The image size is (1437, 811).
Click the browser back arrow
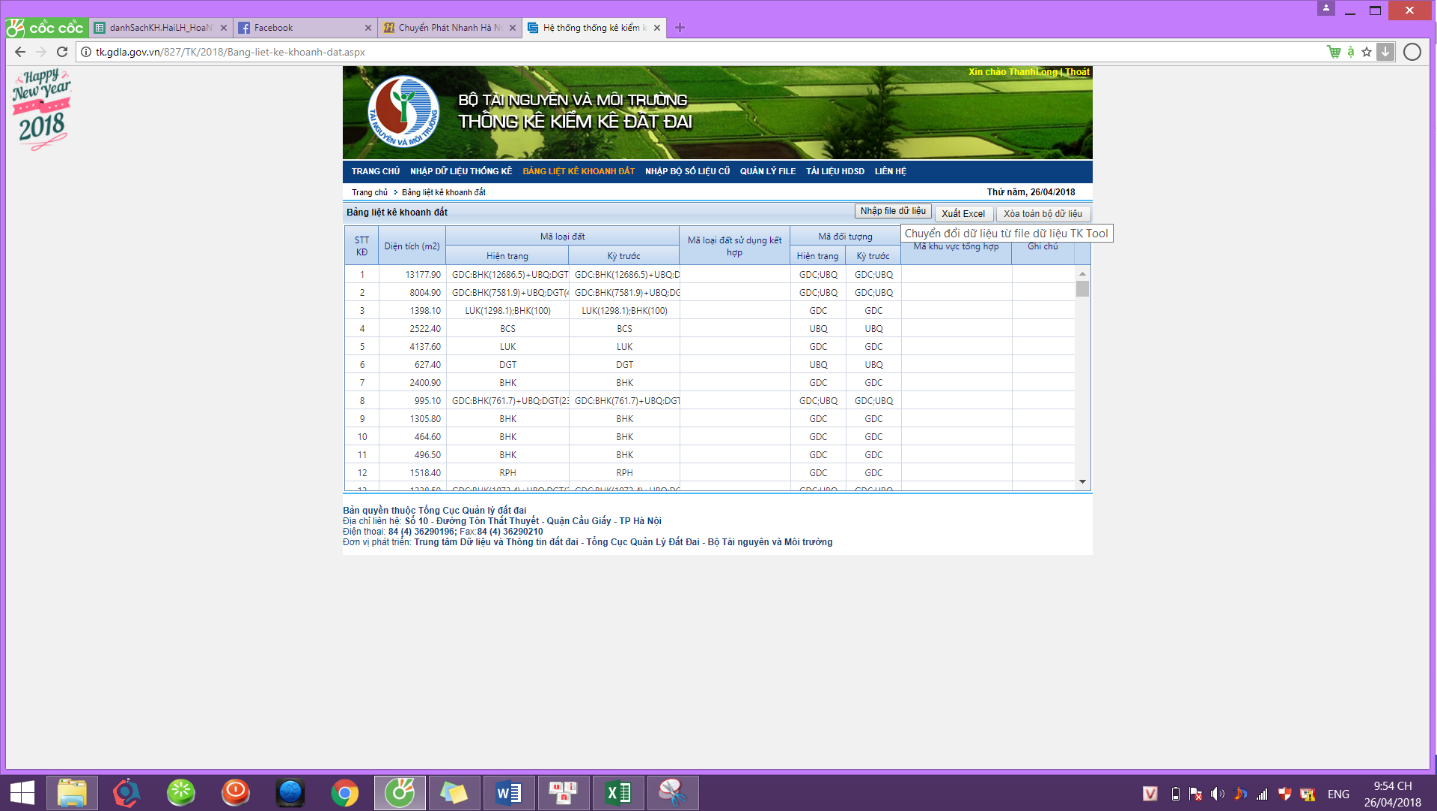[x=19, y=52]
